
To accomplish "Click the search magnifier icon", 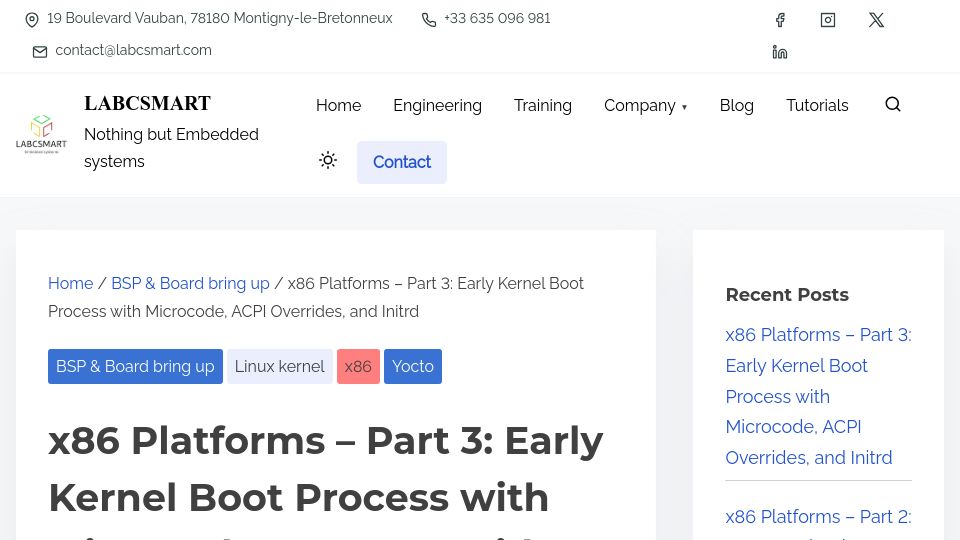I will tap(893, 105).
